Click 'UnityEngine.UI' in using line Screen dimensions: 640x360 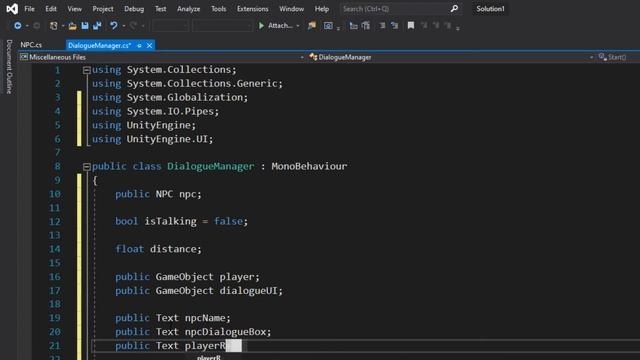(167, 139)
